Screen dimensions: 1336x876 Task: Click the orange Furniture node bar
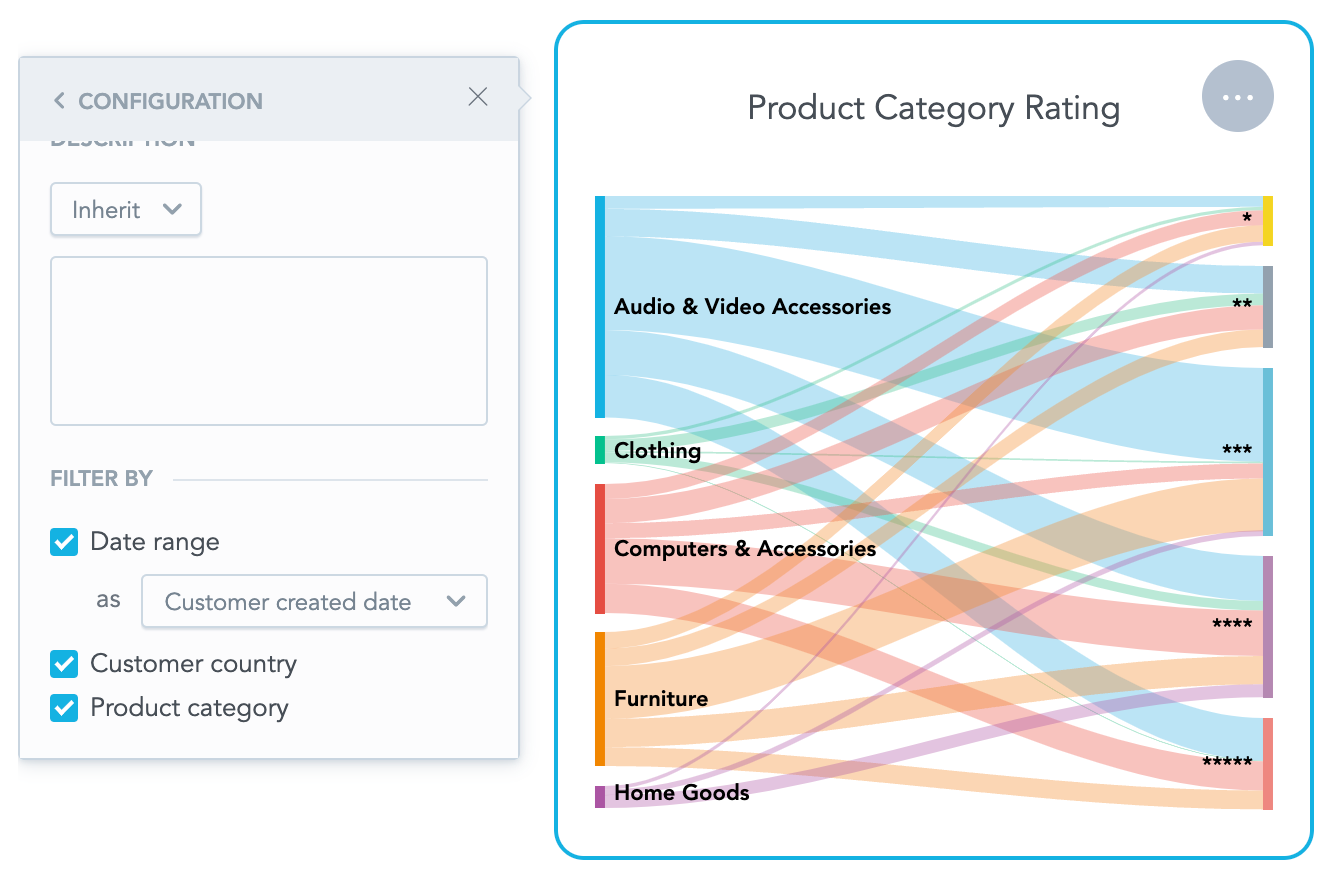pyautogui.click(x=600, y=698)
